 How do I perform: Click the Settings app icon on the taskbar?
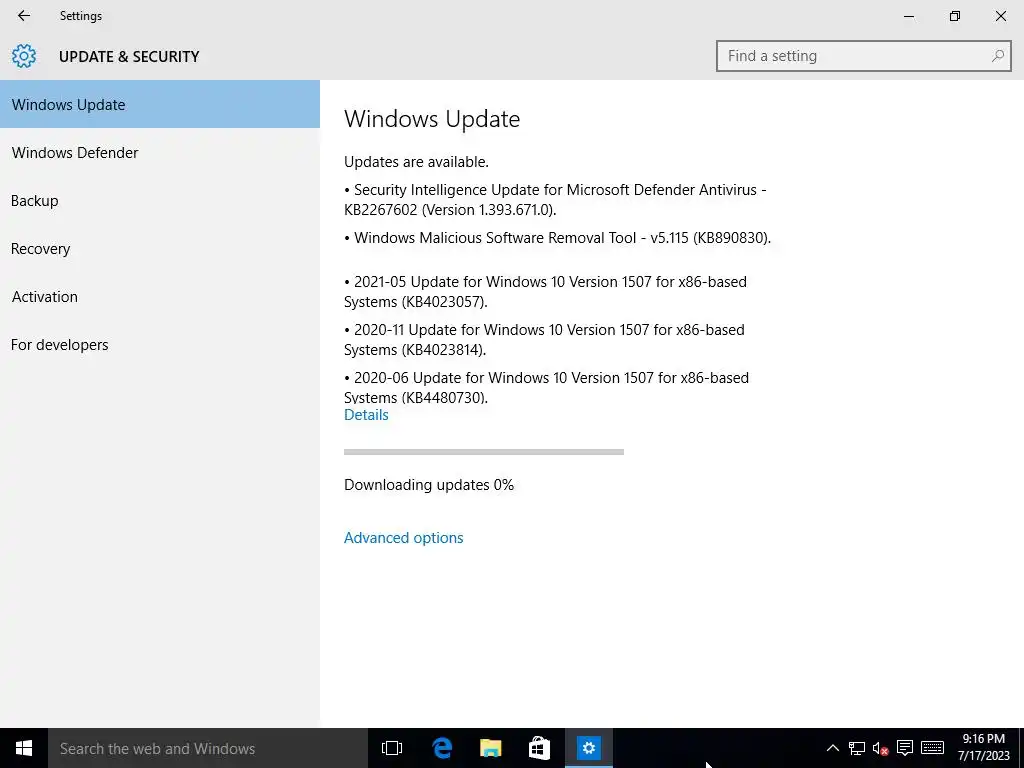[588, 748]
